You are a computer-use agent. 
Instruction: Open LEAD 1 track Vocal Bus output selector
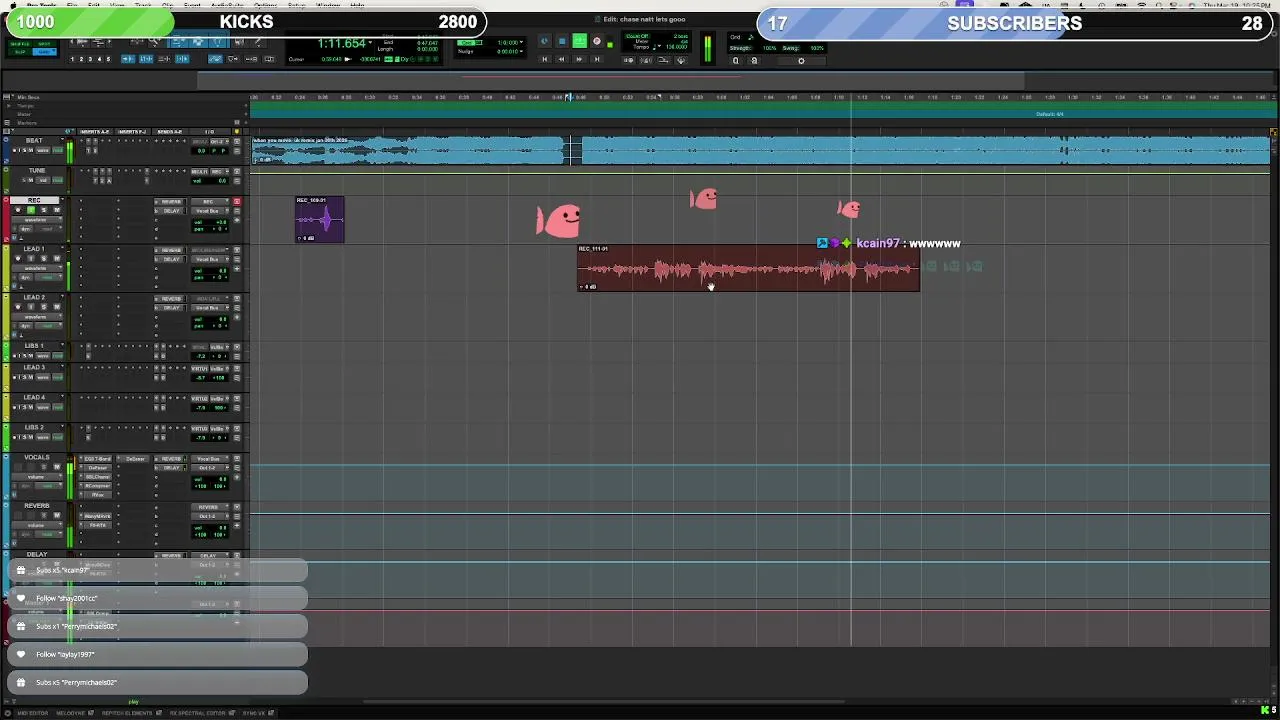click(210, 259)
